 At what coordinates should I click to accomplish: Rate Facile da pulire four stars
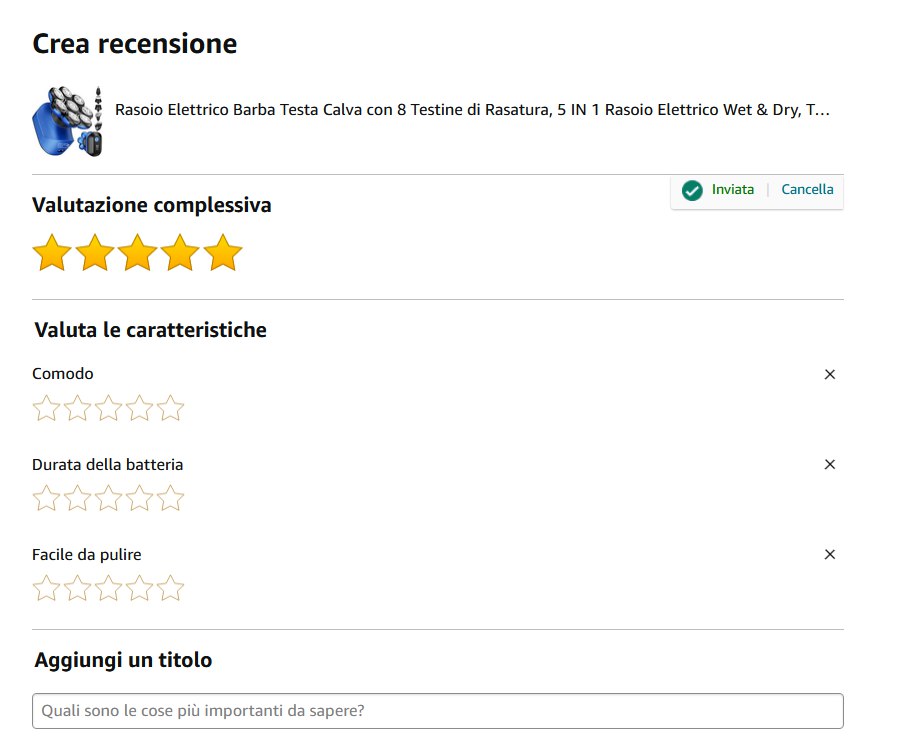[x=140, y=588]
